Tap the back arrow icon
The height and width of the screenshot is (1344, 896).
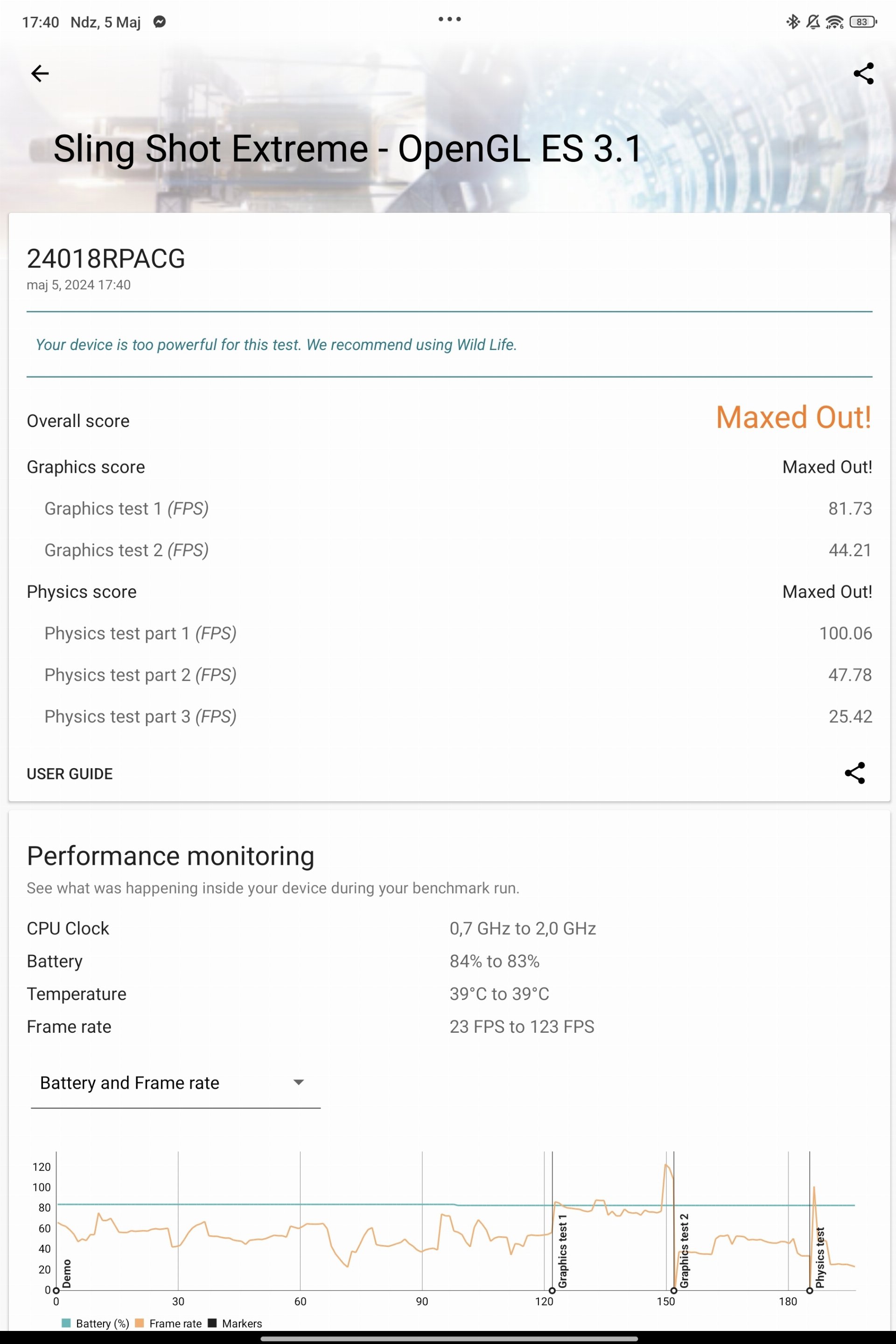(x=40, y=73)
